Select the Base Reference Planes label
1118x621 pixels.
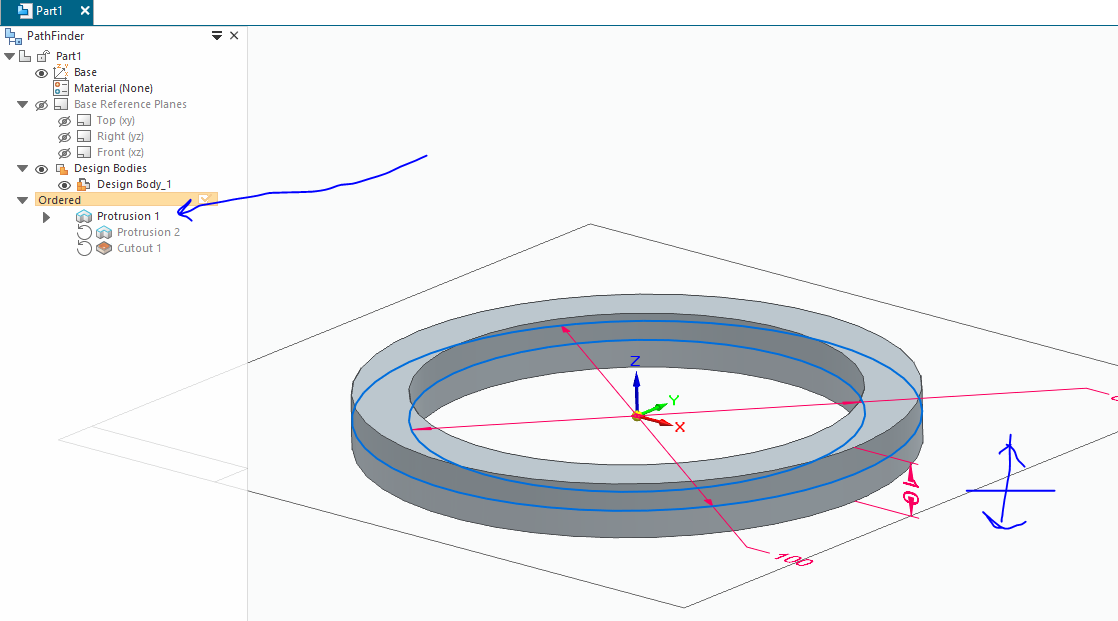click(x=130, y=104)
